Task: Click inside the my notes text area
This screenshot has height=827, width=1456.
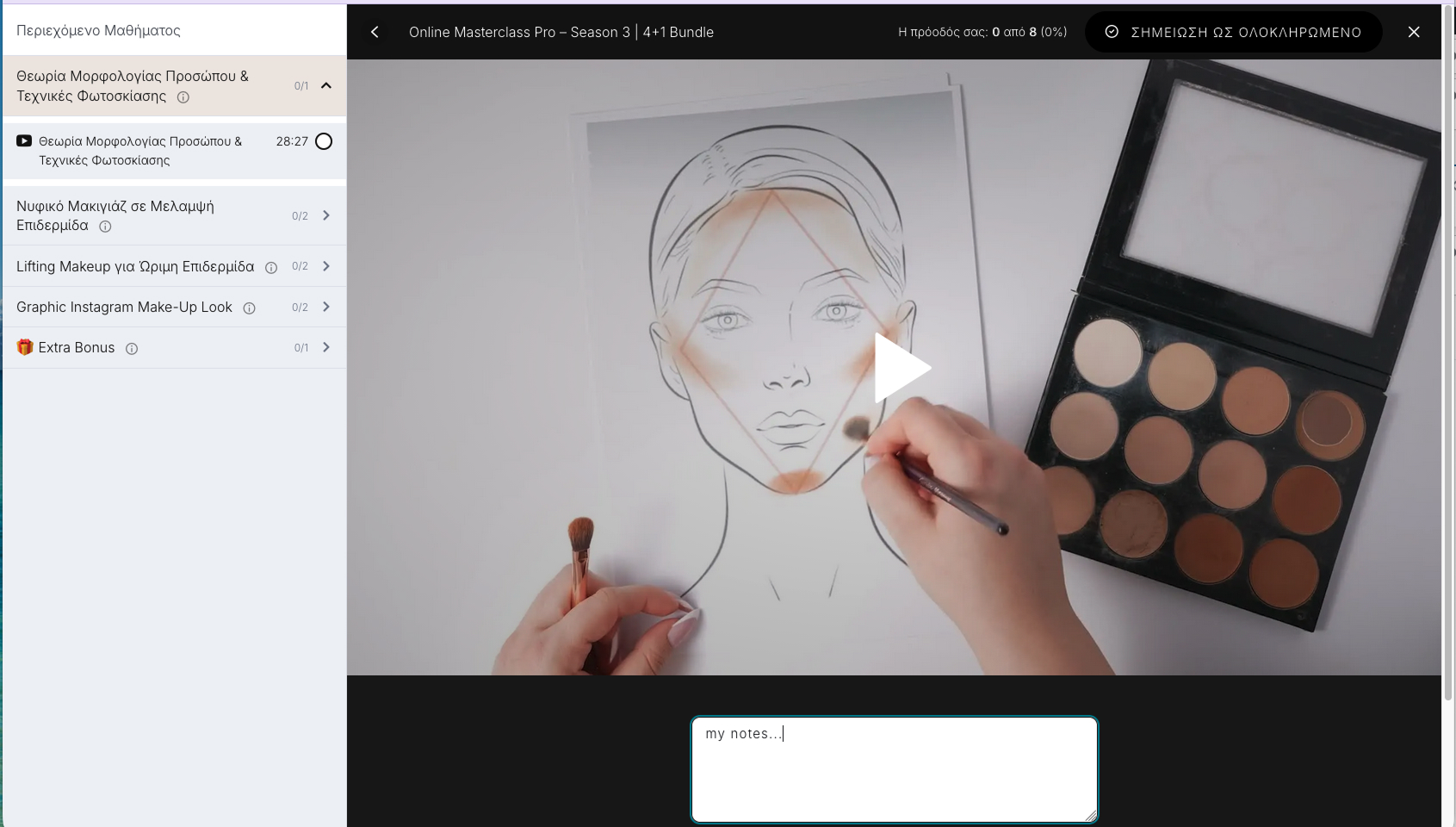Action: pyautogui.click(x=894, y=769)
